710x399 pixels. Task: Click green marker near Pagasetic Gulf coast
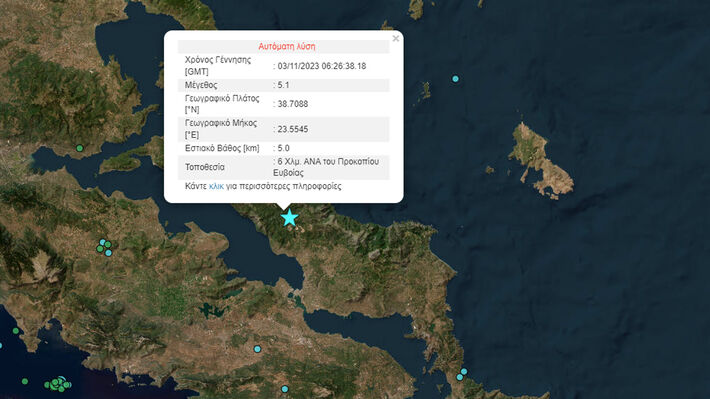(x=80, y=148)
